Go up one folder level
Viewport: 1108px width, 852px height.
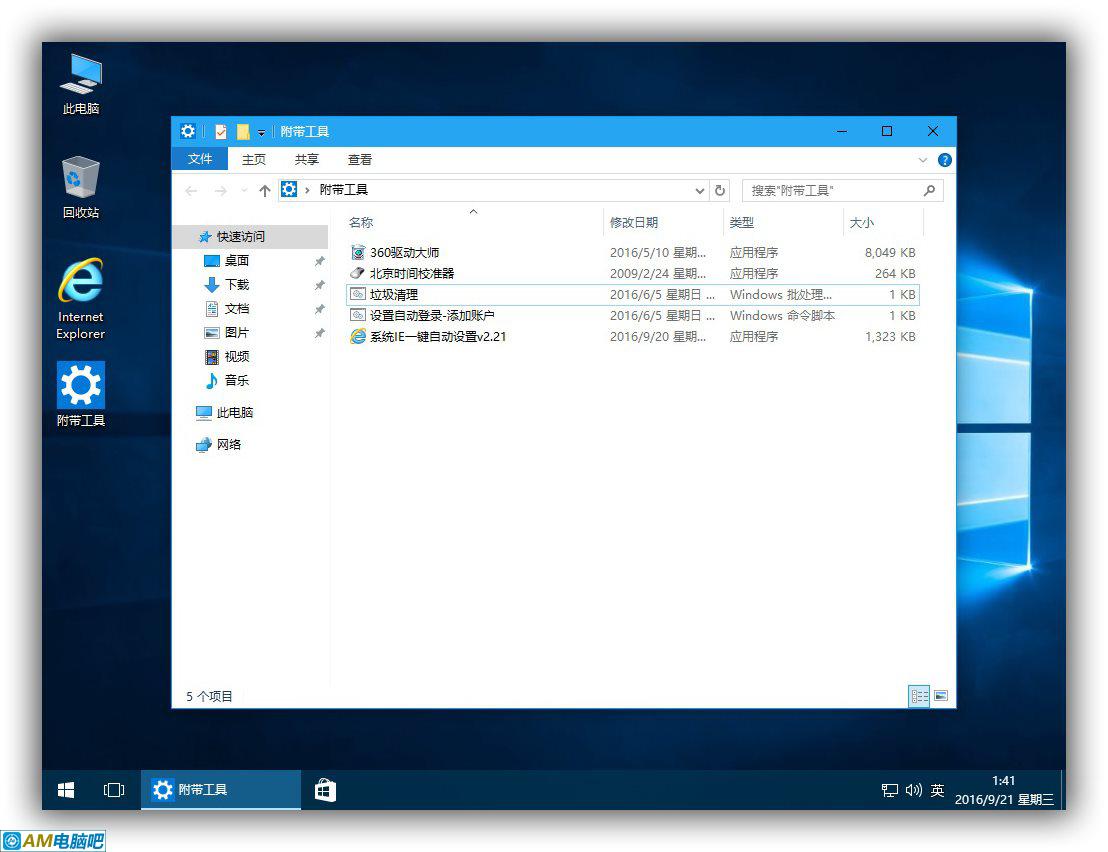tap(265, 190)
